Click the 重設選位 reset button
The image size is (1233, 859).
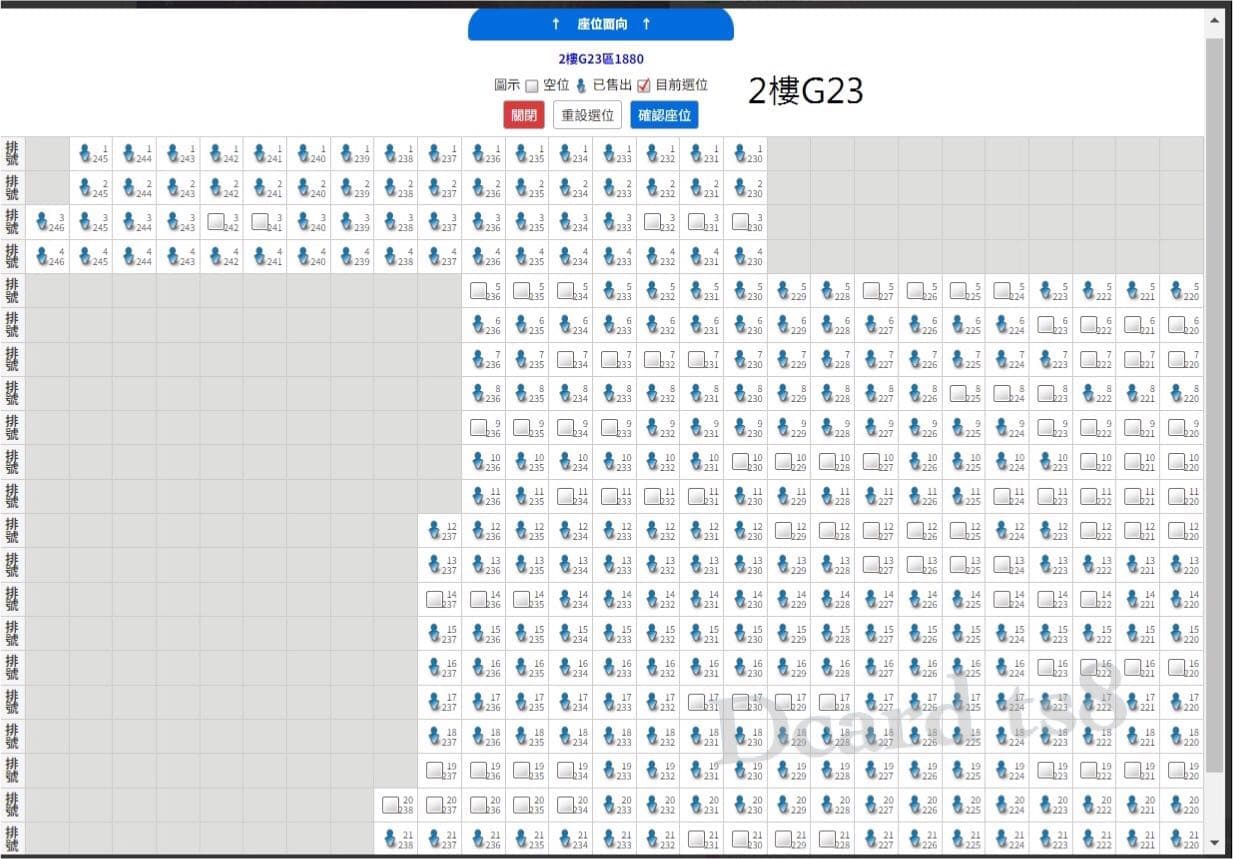click(x=588, y=115)
